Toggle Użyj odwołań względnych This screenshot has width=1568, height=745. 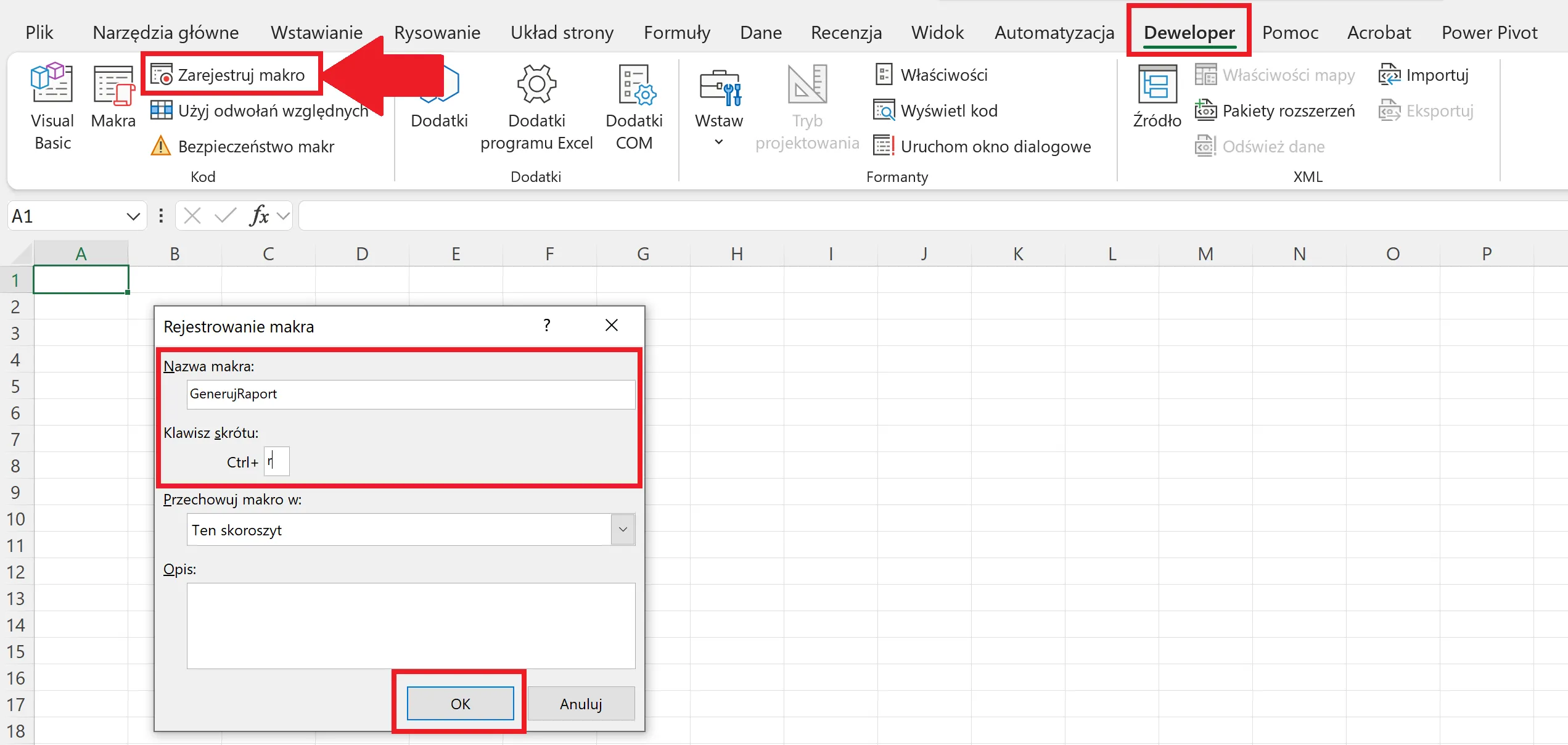(x=260, y=111)
